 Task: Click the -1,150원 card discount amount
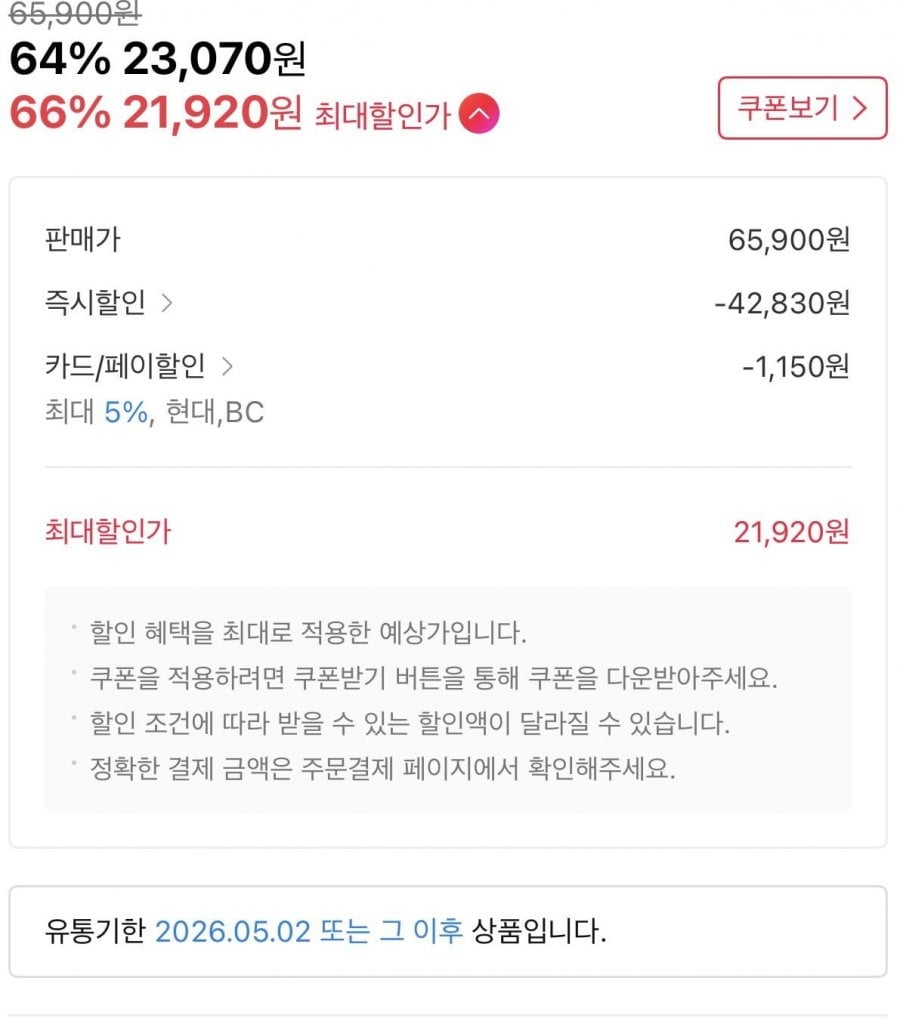(x=795, y=367)
